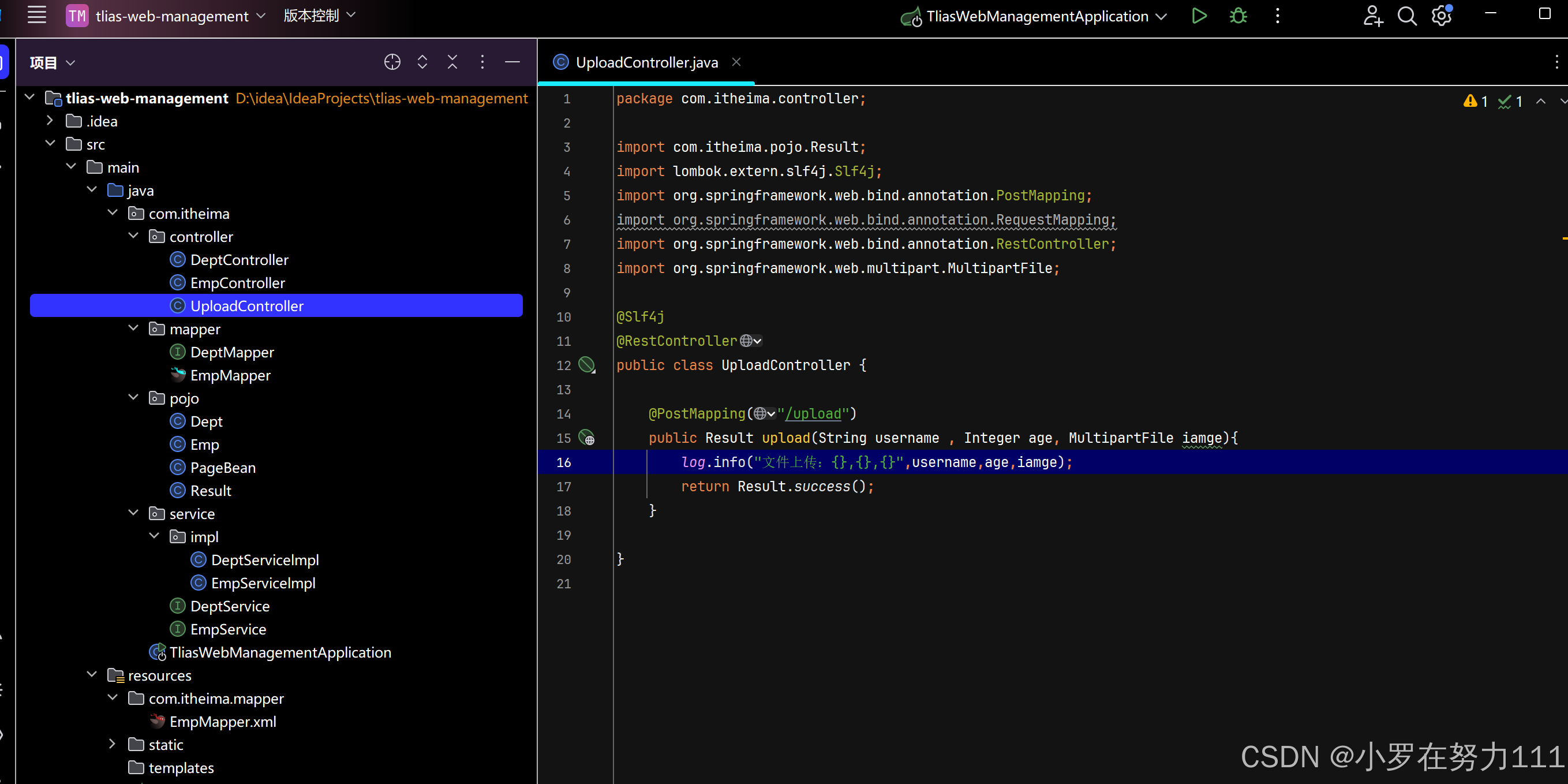Open IDE settings gear icon
This screenshot has height=784, width=1568.
click(1441, 16)
